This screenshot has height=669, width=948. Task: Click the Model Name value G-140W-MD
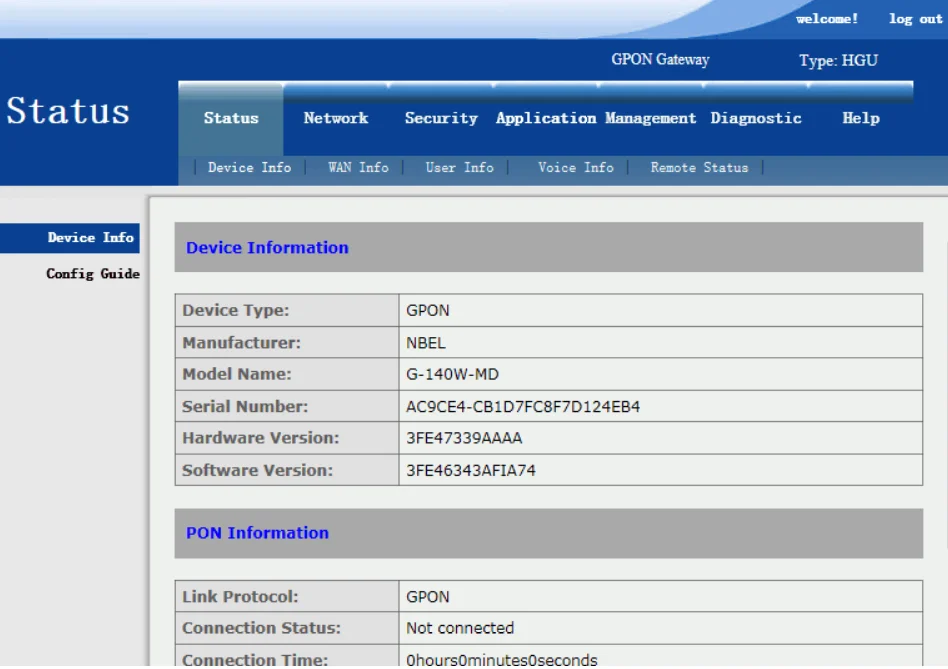[x=452, y=375]
